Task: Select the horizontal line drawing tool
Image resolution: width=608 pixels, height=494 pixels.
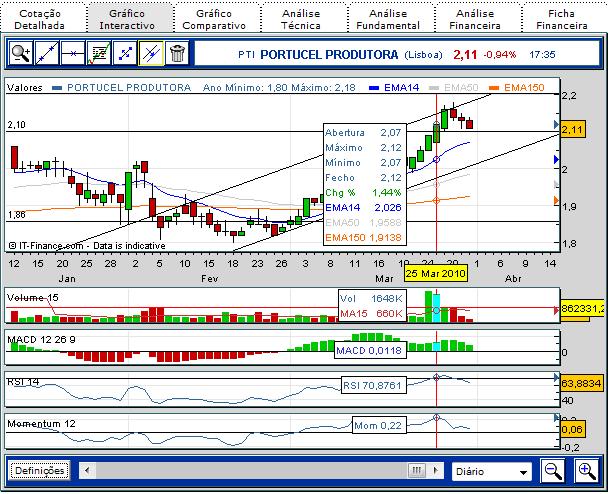Action: tap(73, 54)
